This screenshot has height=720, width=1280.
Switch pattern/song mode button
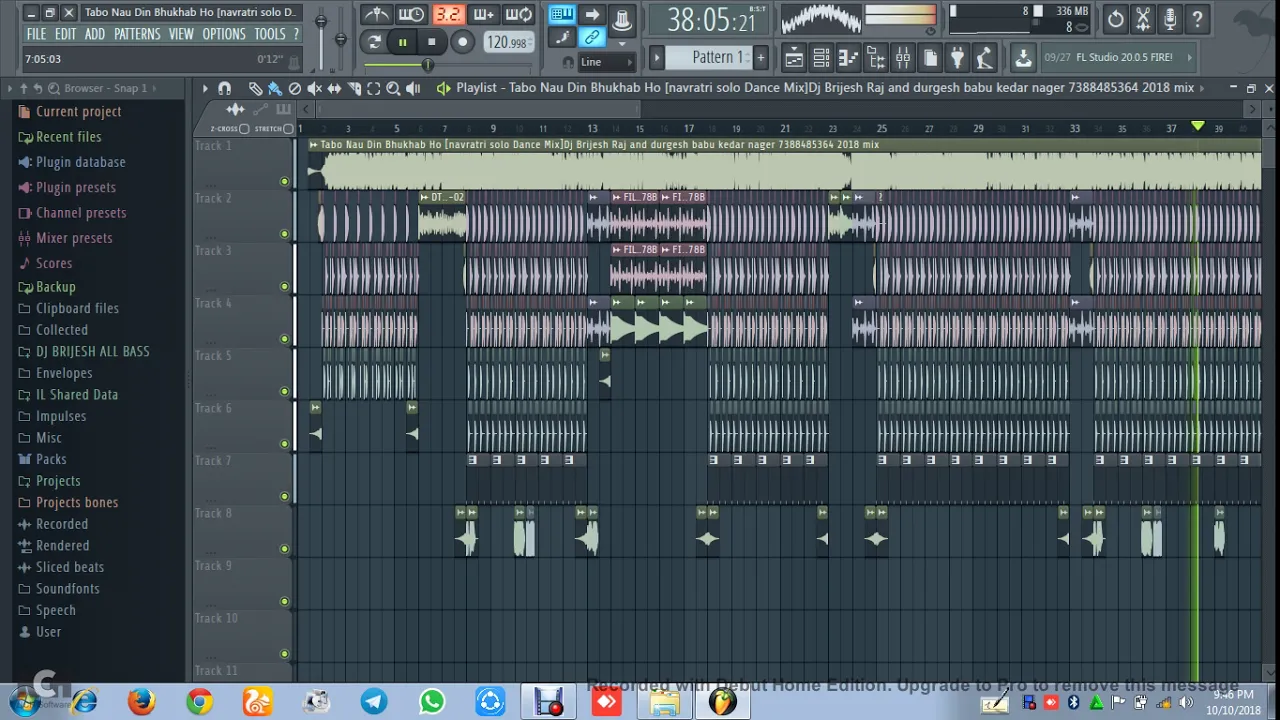click(x=374, y=42)
